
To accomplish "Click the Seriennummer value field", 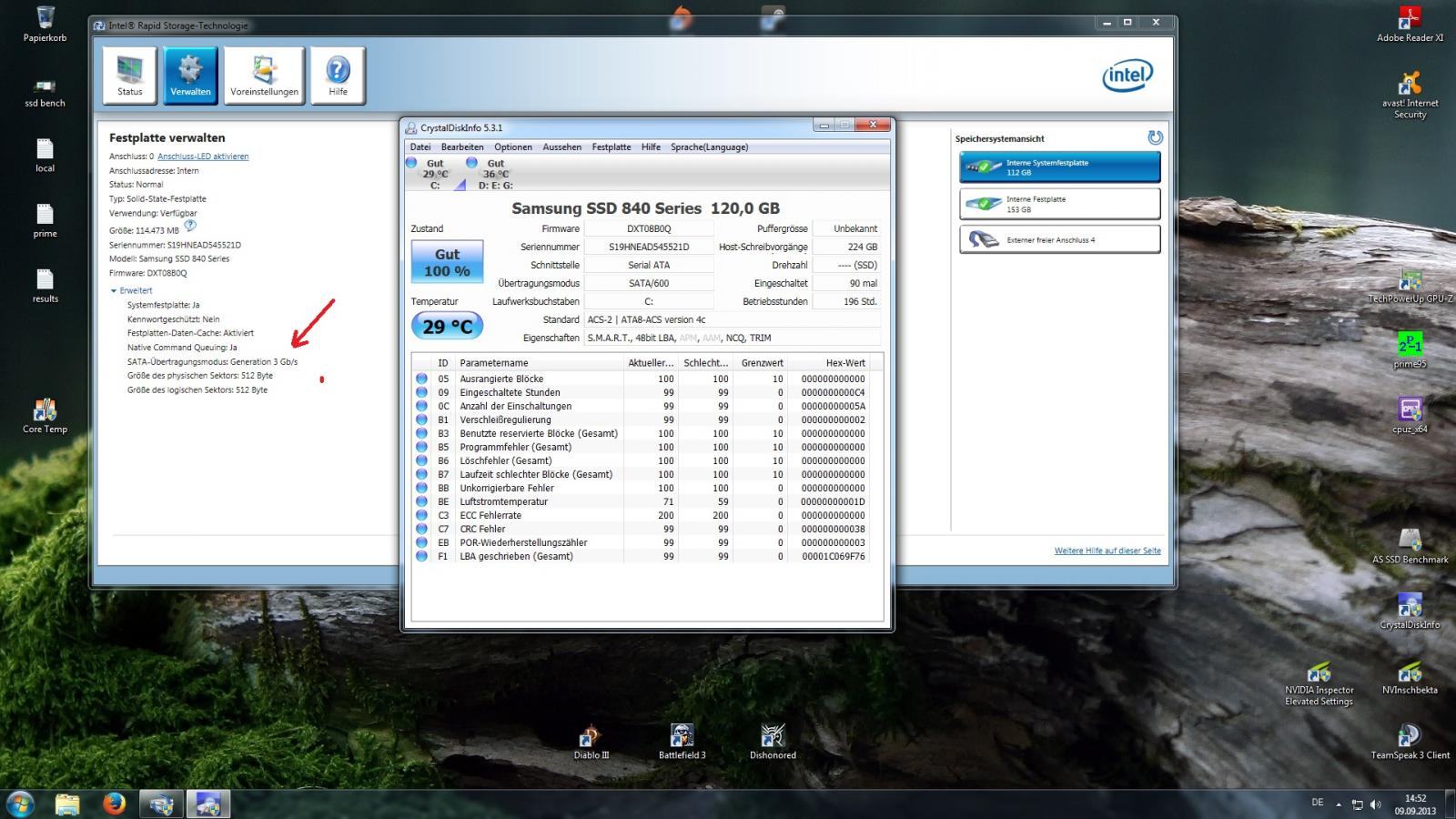I will [x=649, y=247].
